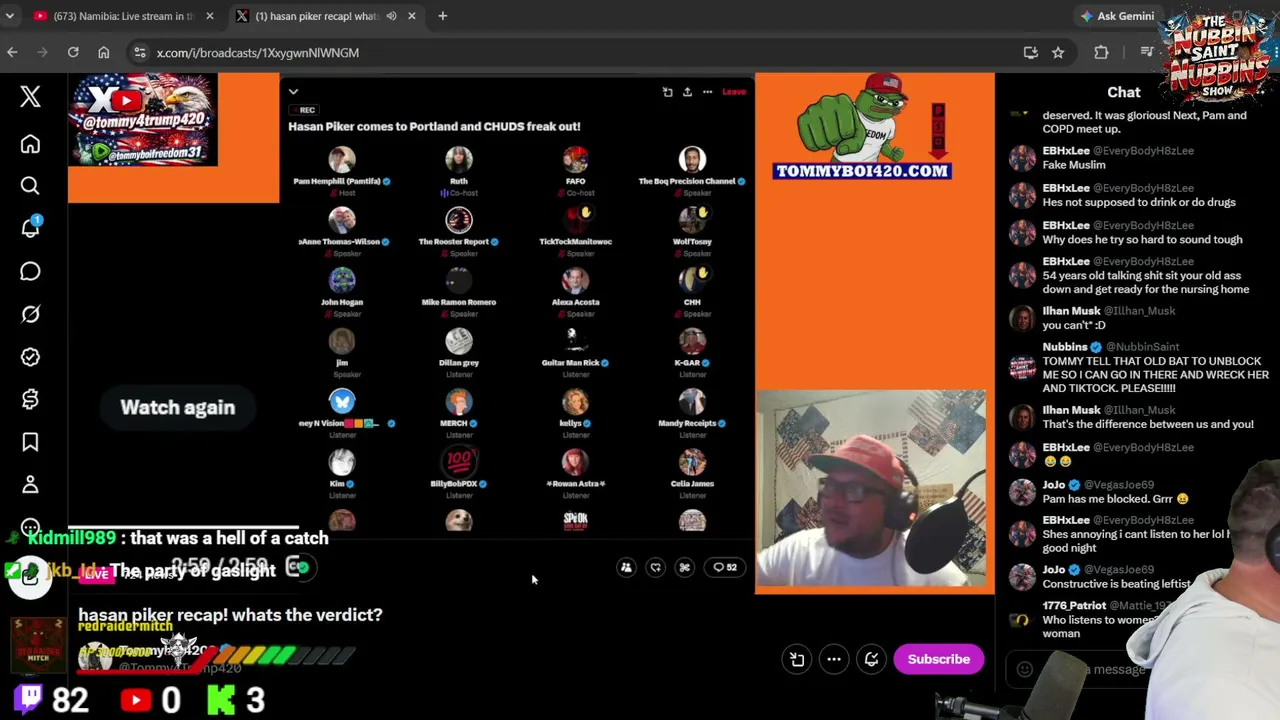Click JoJo's 'Pam has me blocked' message
Image resolution: width=1280 pixels, height=720 pixels.
(1115, 499)
